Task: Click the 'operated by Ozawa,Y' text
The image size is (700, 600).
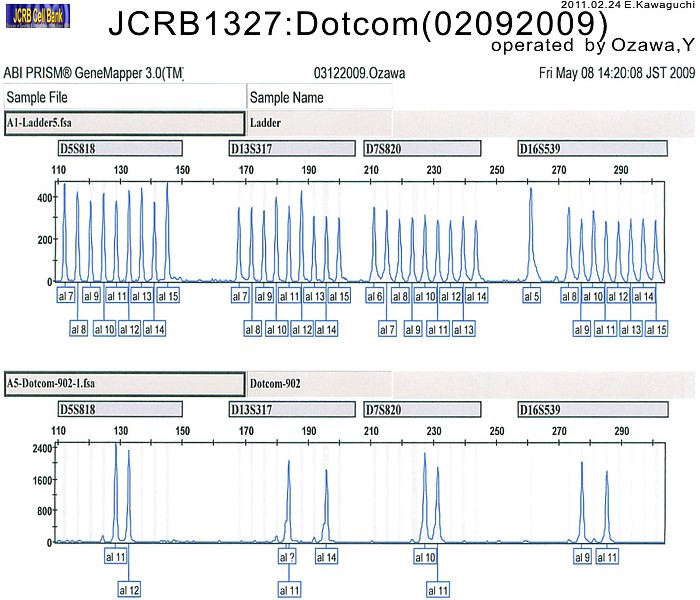Action: (x=593, y=45)
